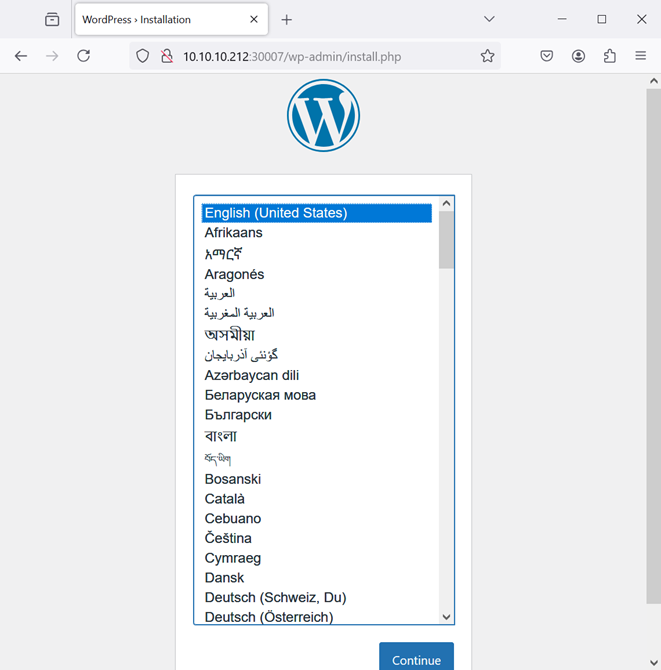Go forward one page with arrow
This screenshot has width=661, height=670.
[52, 56]
